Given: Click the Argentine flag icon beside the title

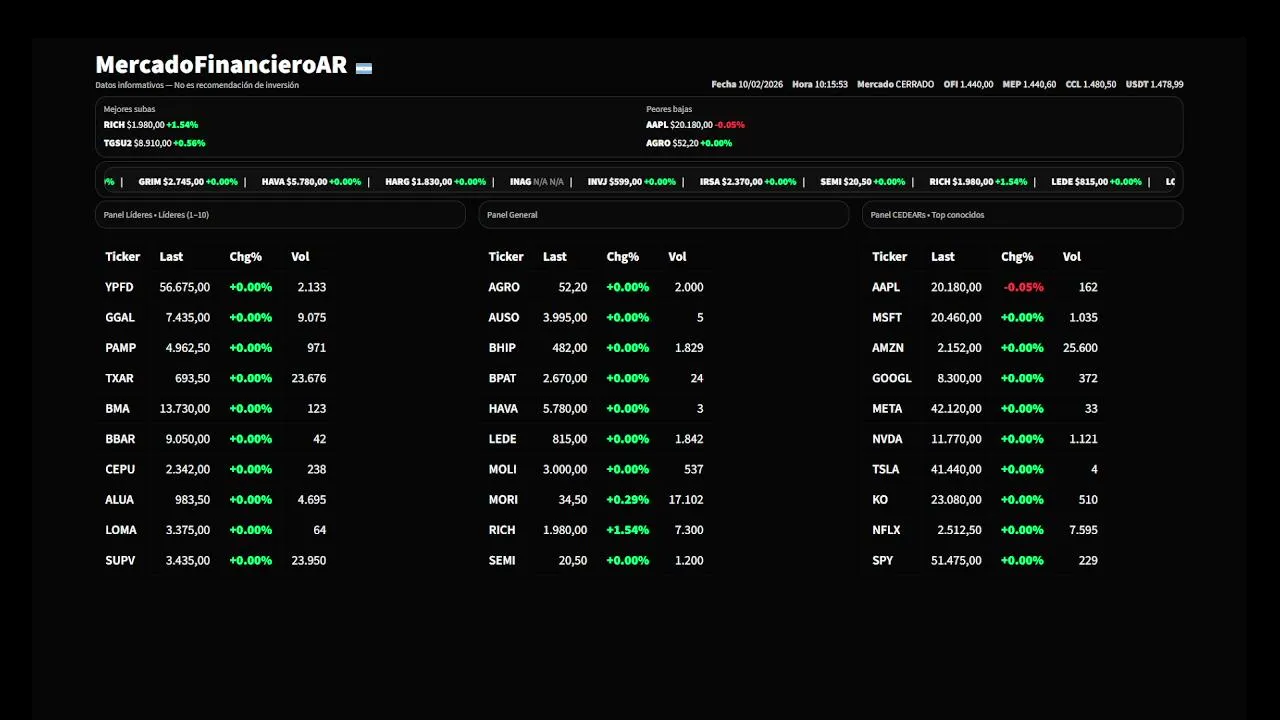Looking at the screenshot, I should [x=364, y=68].
